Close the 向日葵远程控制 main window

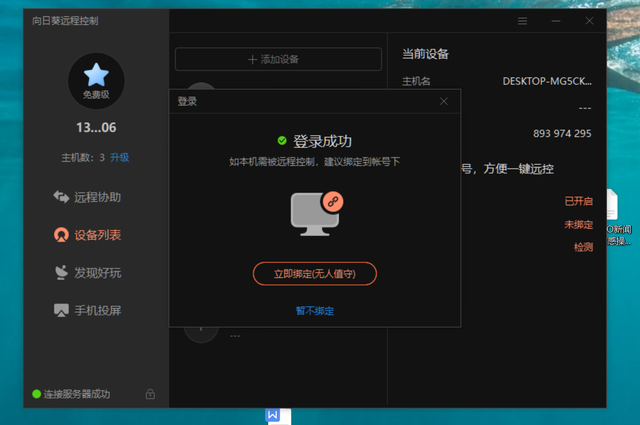pos(589,21)
